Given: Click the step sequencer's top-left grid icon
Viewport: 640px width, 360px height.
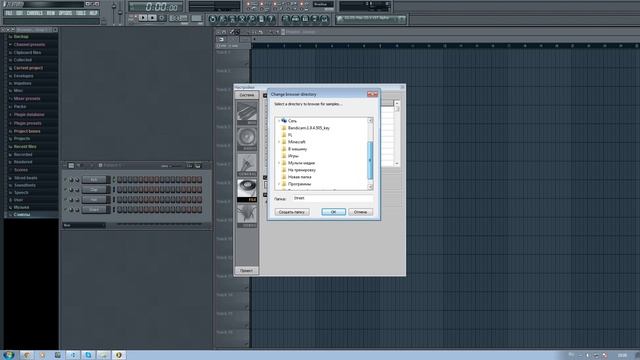Looking at the screenshot, I should pos(71,165).
